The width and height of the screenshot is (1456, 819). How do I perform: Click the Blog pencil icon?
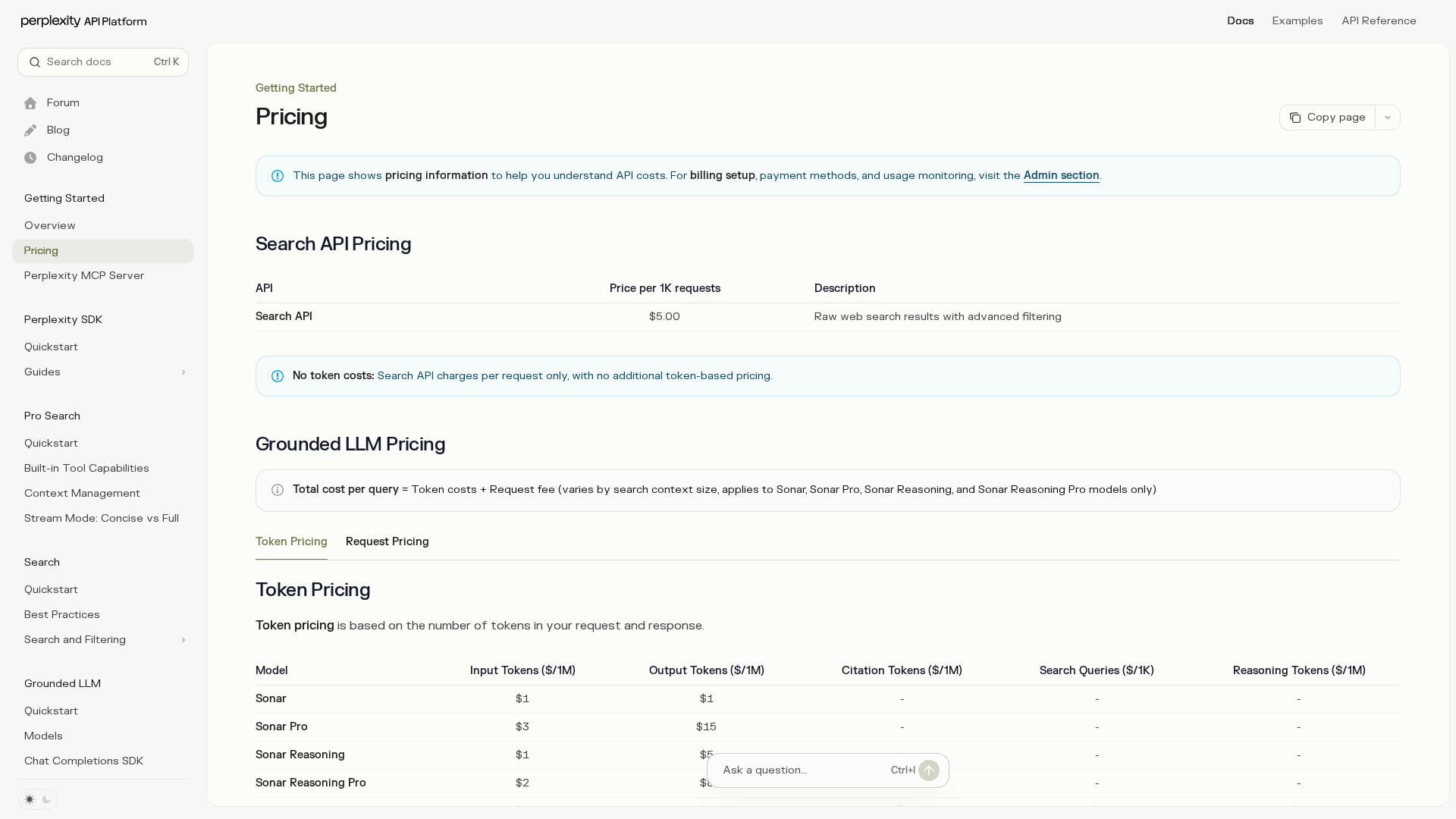30,130
